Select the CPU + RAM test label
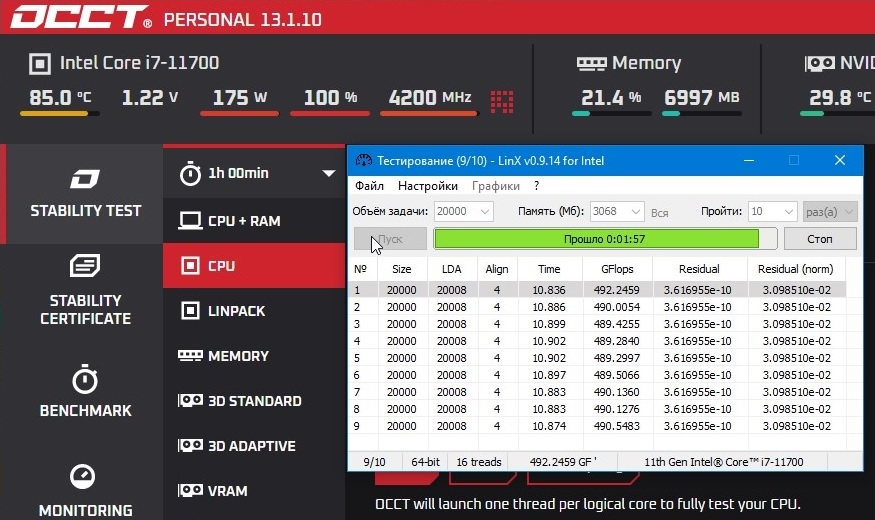Image resolution: width=875 pixels, height=520 pixels. (x=244, y=221)
